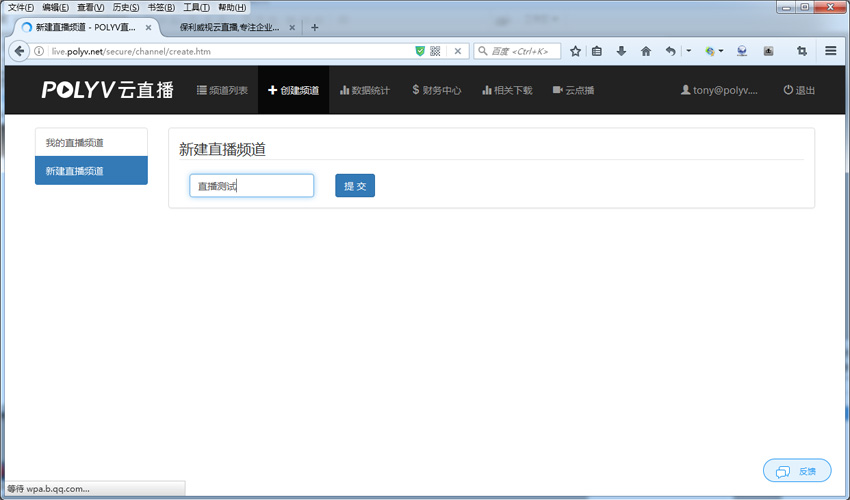850x500 pixels.
Task: Open the Firefox hamburger menu
Action: click(x=830, y=51)
